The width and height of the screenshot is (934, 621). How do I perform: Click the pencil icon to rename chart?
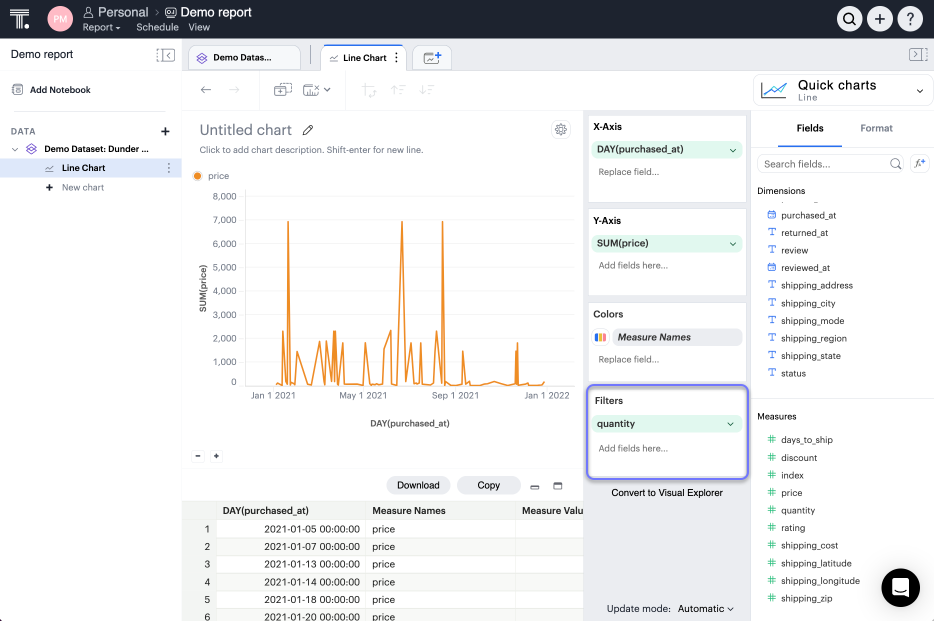coord(308,130)
